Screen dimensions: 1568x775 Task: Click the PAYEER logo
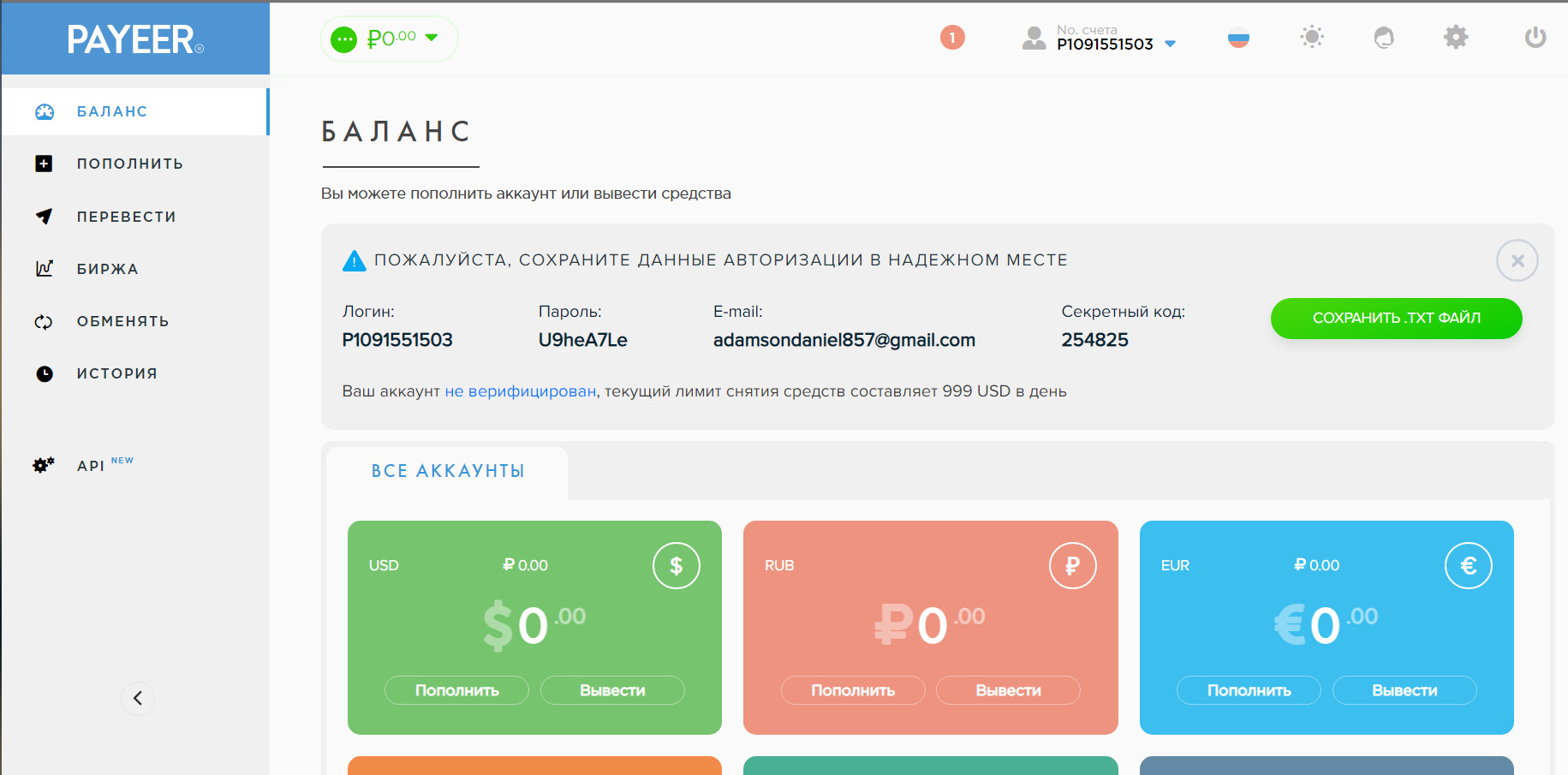(x=135, y=39)
